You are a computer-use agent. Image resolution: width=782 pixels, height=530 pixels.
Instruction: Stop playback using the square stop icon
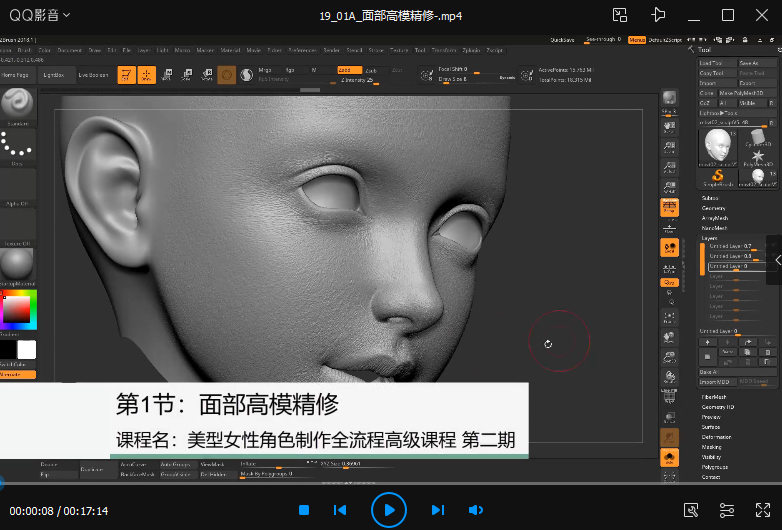(x=304, y=510)
